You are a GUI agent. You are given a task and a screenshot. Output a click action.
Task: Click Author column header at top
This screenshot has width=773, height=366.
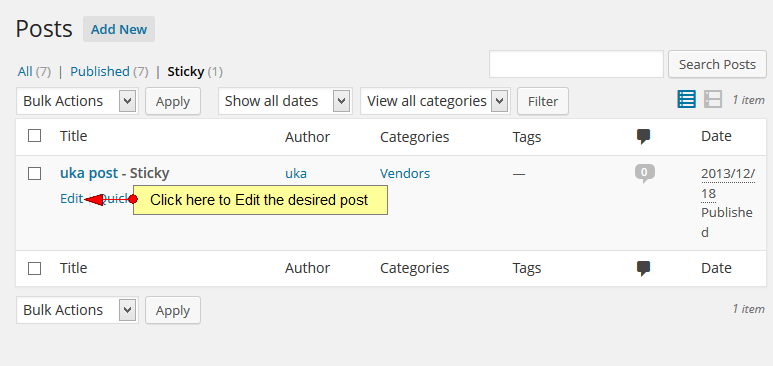point(308,137)
